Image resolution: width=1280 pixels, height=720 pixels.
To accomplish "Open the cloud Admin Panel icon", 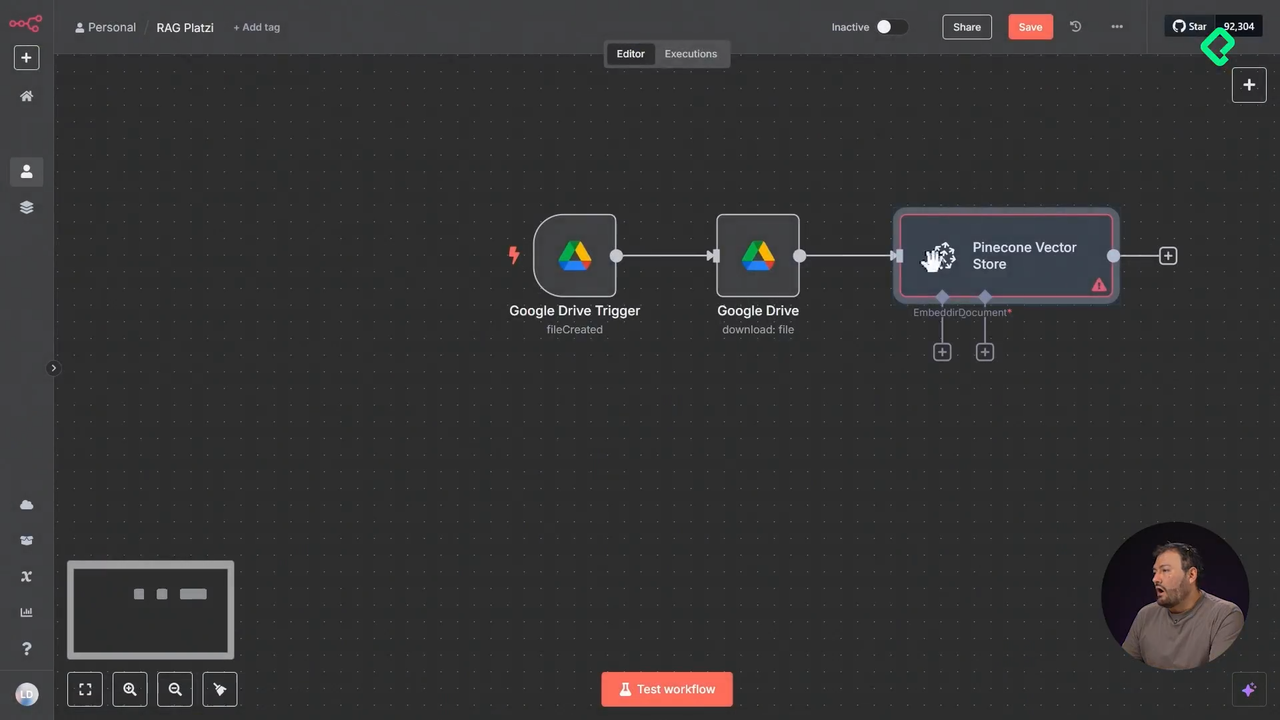I will coord(26,505).
